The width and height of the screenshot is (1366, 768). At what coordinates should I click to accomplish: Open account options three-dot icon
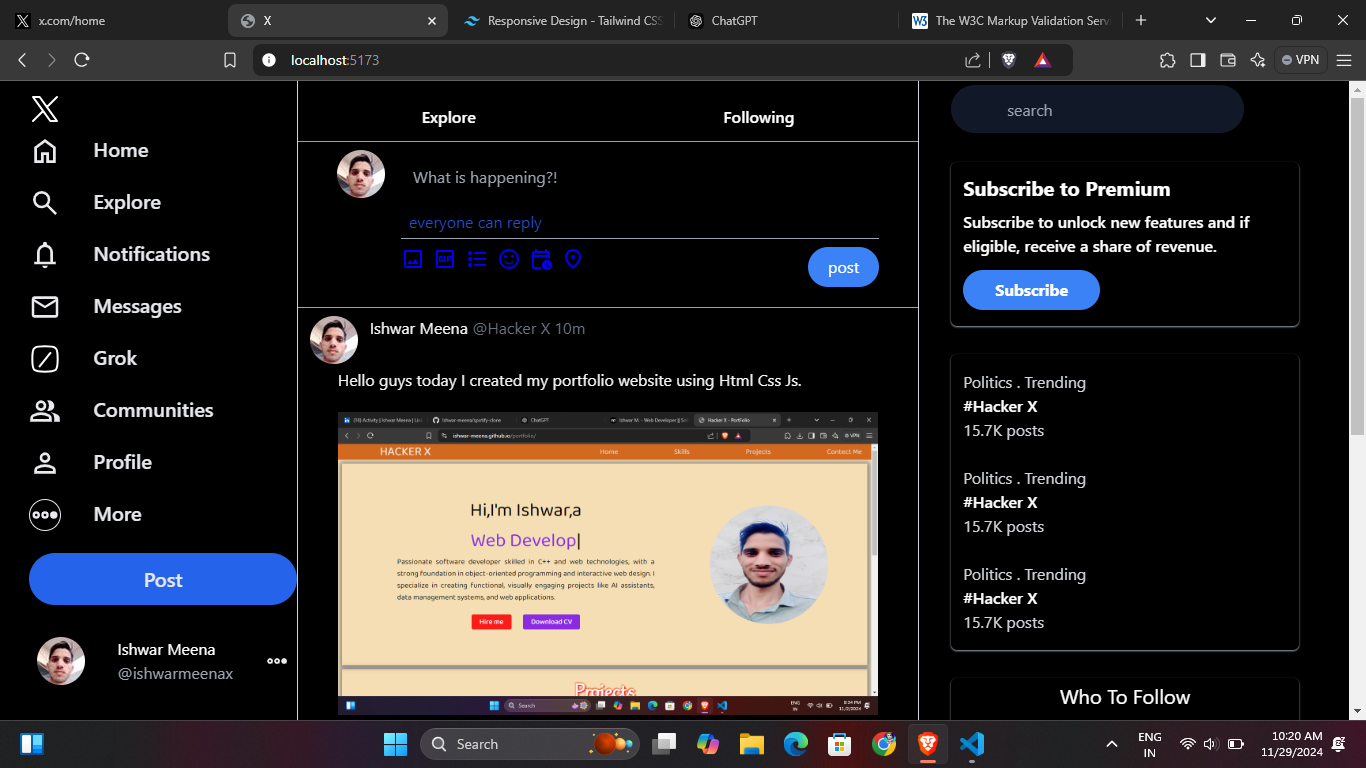tap(277, 661)
